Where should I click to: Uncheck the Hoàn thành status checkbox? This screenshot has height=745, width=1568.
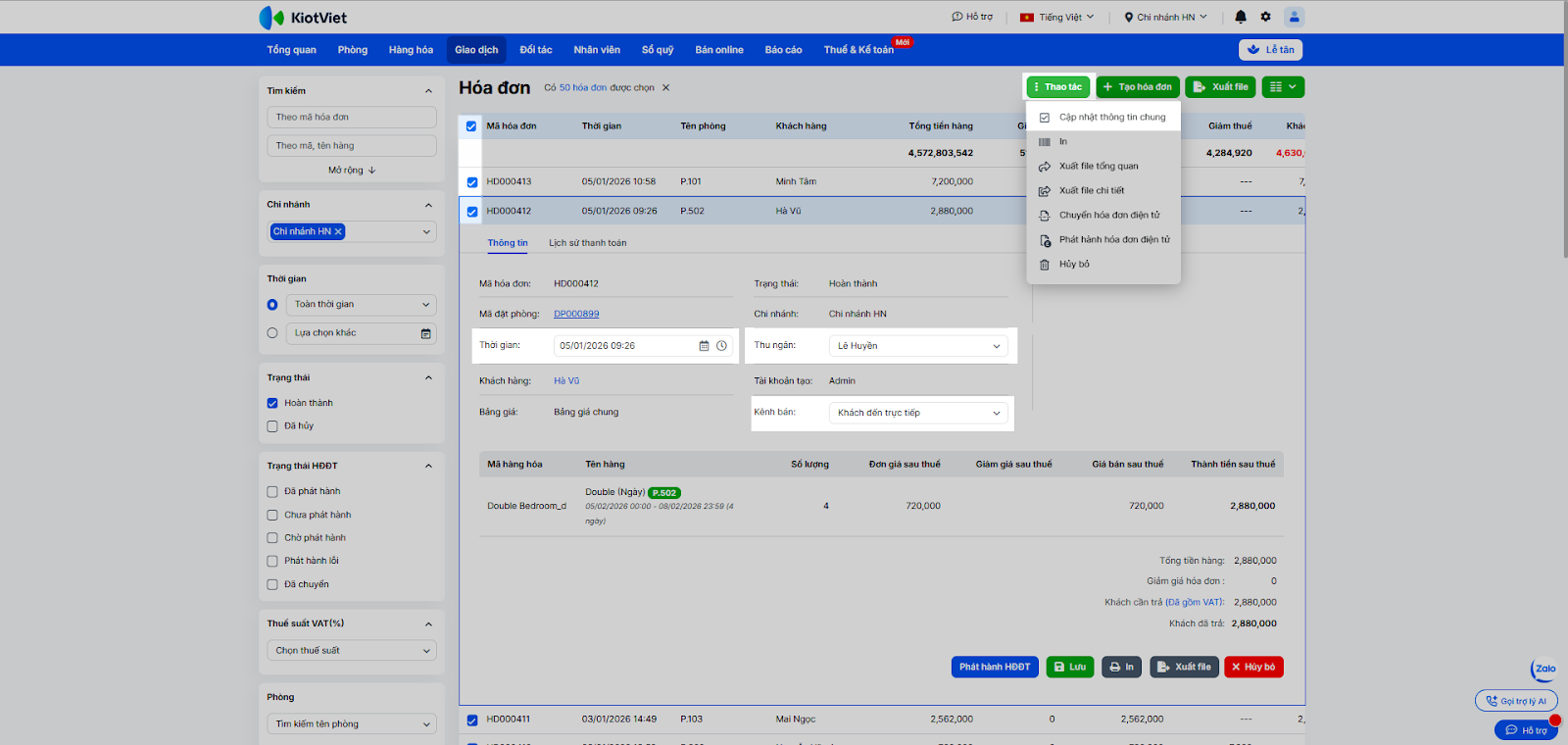272,403
